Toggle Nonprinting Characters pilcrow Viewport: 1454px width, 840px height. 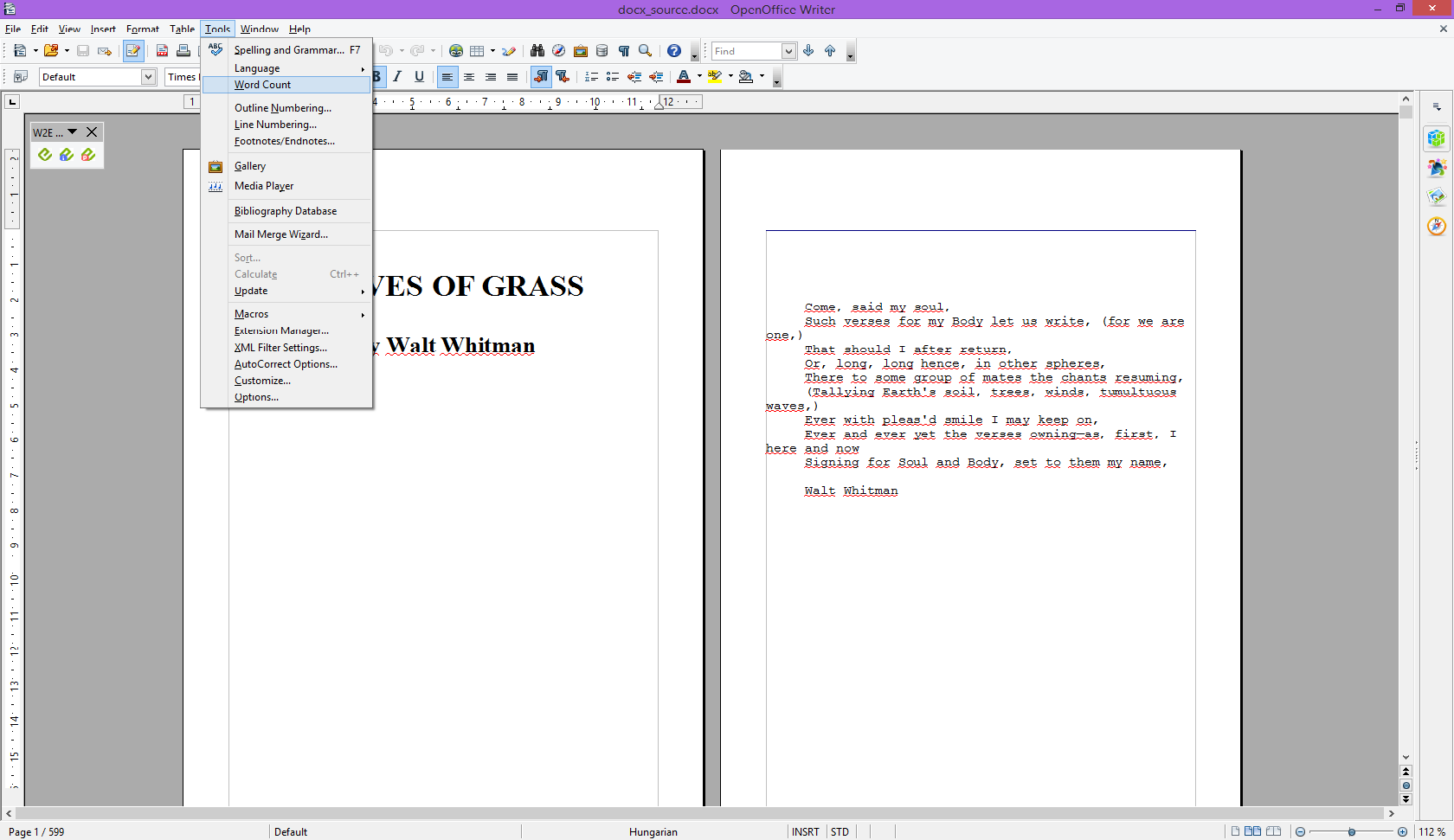[x=624, y=51]
